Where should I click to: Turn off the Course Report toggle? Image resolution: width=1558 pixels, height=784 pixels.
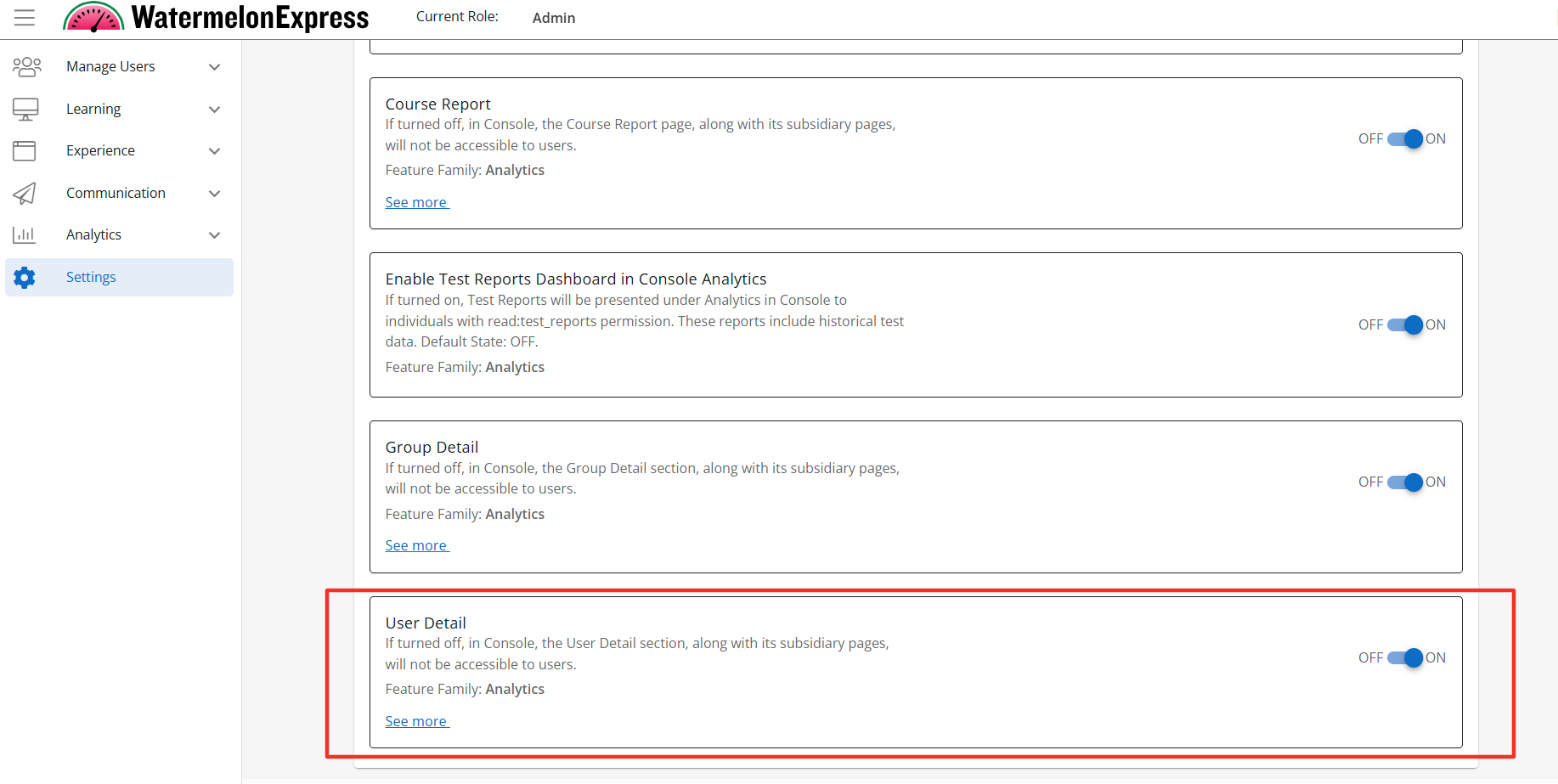[1405, 138]
